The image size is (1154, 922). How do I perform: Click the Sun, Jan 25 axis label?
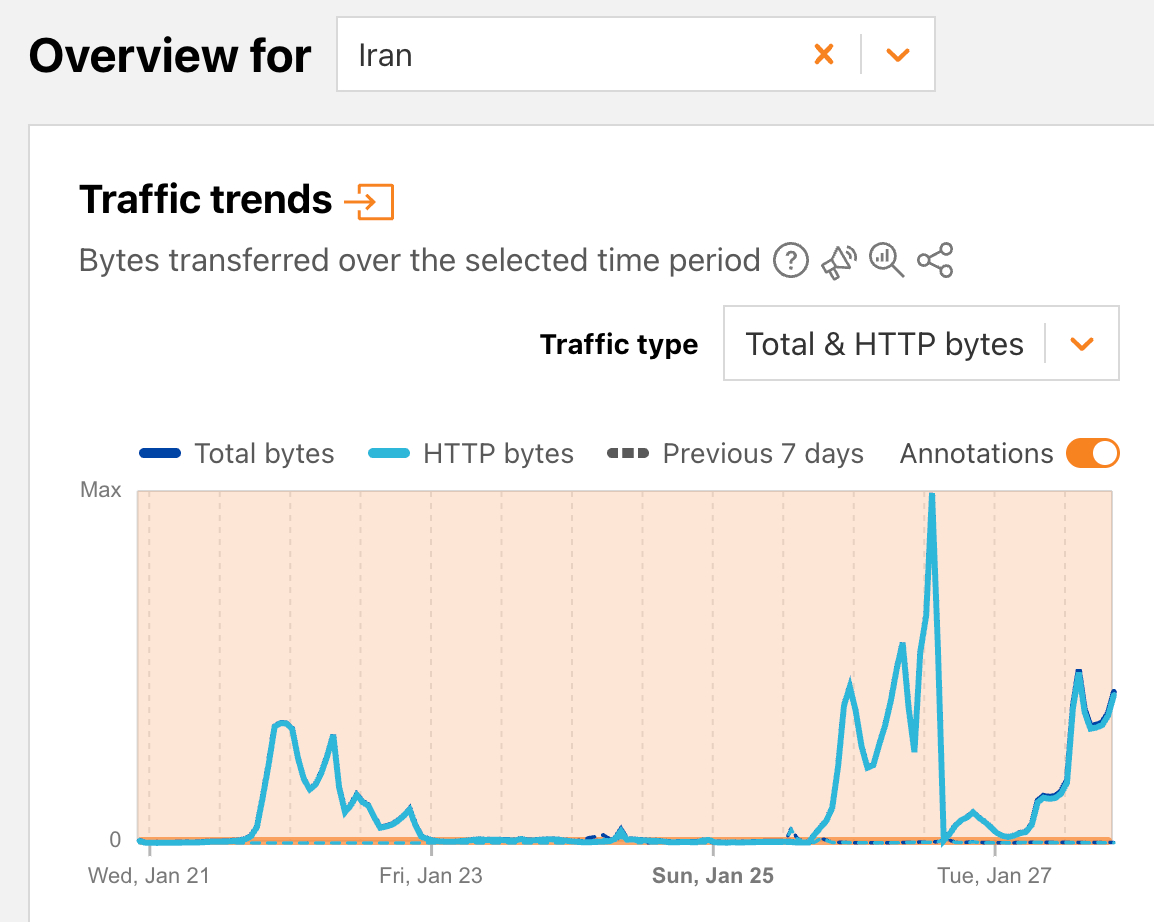[x=713, y=876]
